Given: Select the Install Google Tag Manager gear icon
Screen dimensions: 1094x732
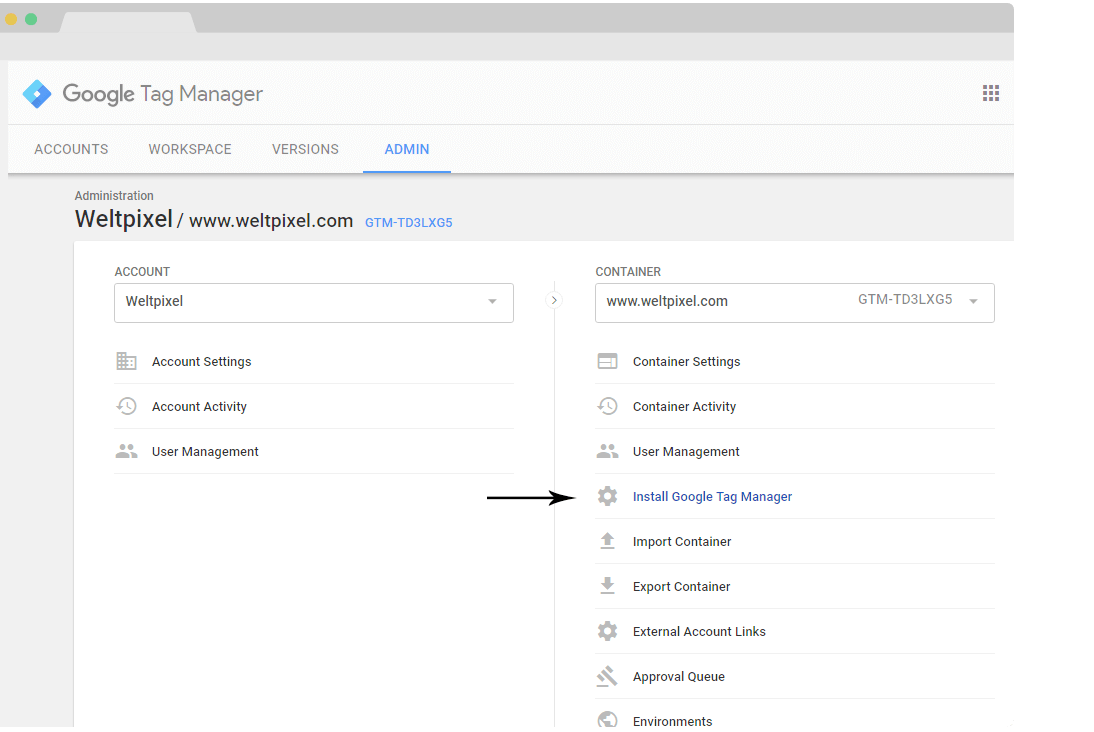Looking at the screenshot, I should (608, 496).
